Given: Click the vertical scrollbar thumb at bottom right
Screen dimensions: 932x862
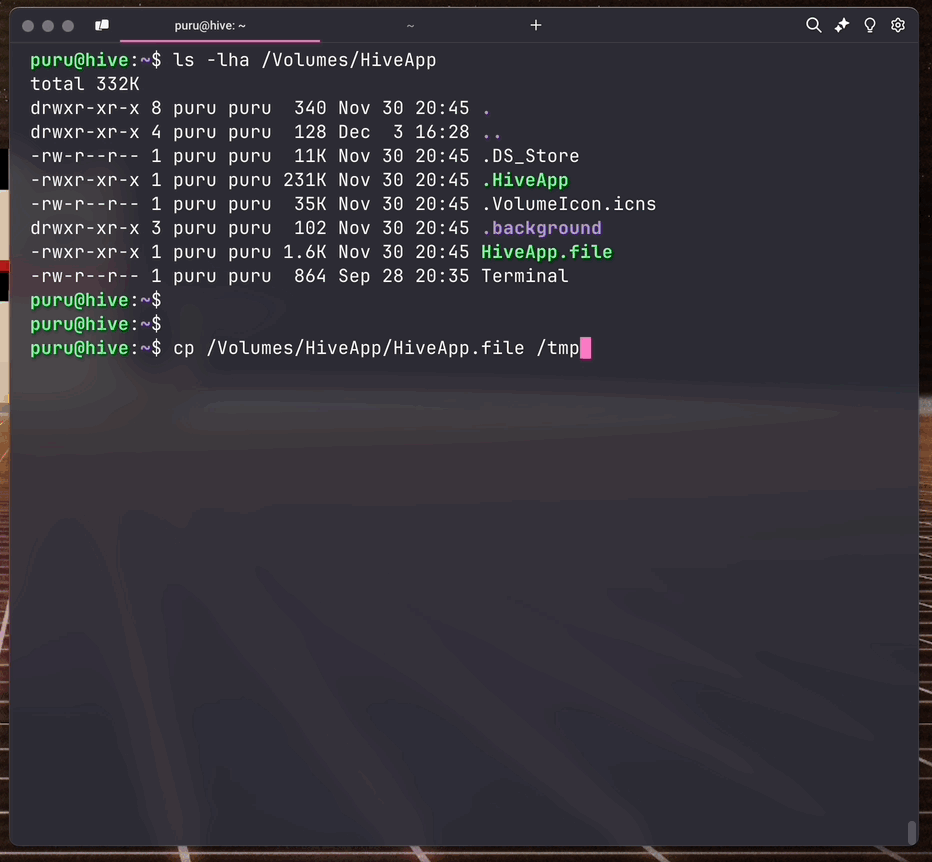Looking at the screenshot, I should (912, 832).
